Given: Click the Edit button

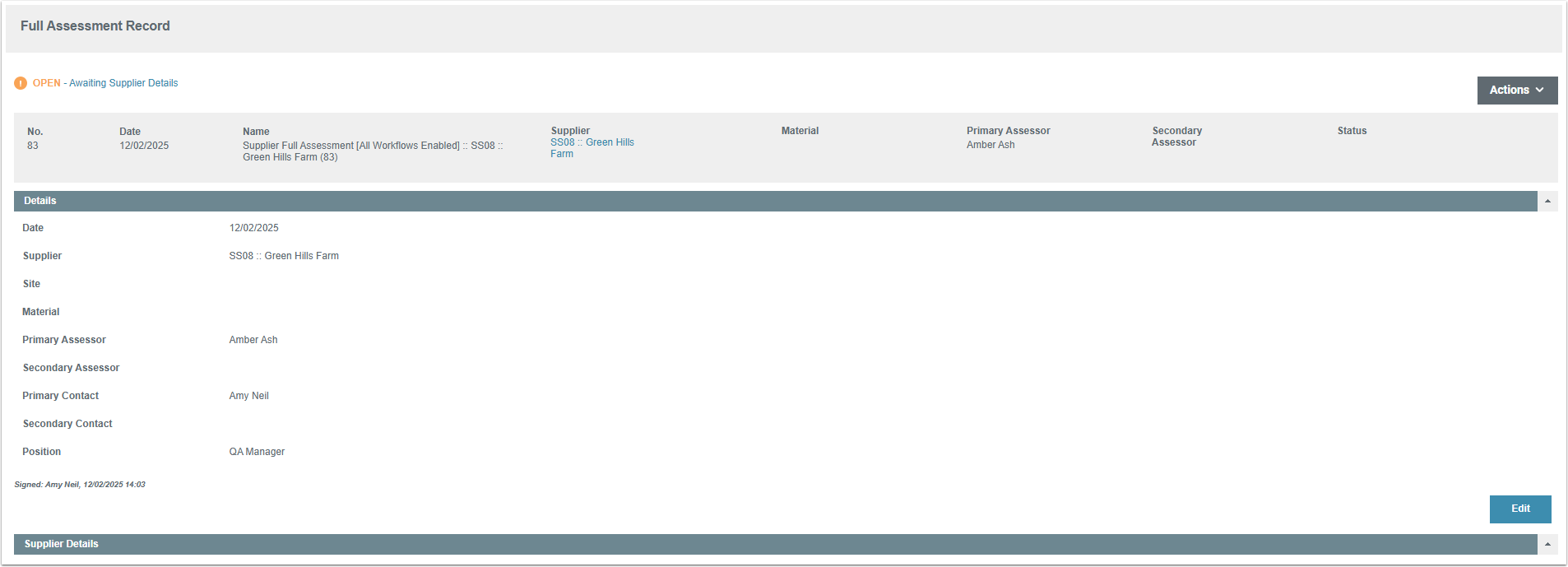Looking at the screenshot, I should [1519, 509].
